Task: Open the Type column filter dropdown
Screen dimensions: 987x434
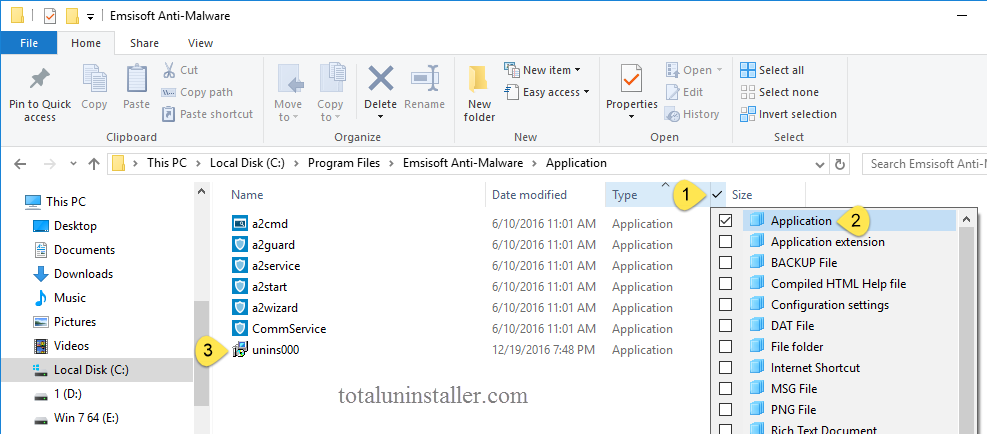Action: [x=718, y=195]
